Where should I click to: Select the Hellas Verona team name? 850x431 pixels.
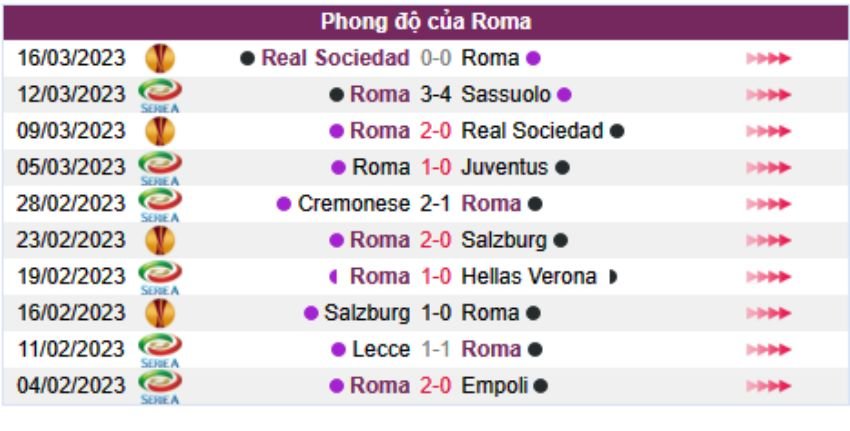[x=529, y=276]
